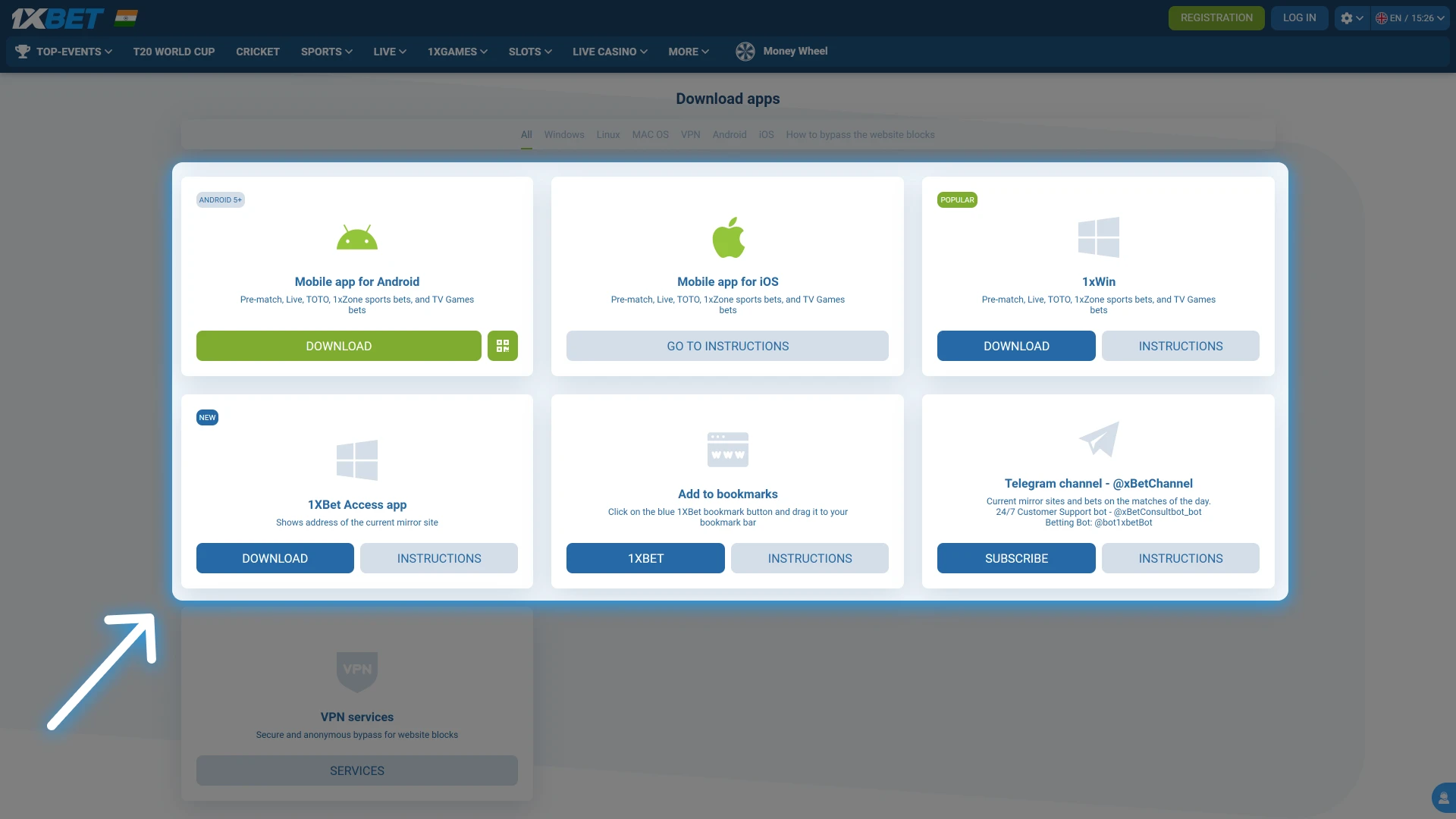The height and width of the screenshot is (819, 1456).
Task: Open the CRICKET menu item
Action: [258, 52]
